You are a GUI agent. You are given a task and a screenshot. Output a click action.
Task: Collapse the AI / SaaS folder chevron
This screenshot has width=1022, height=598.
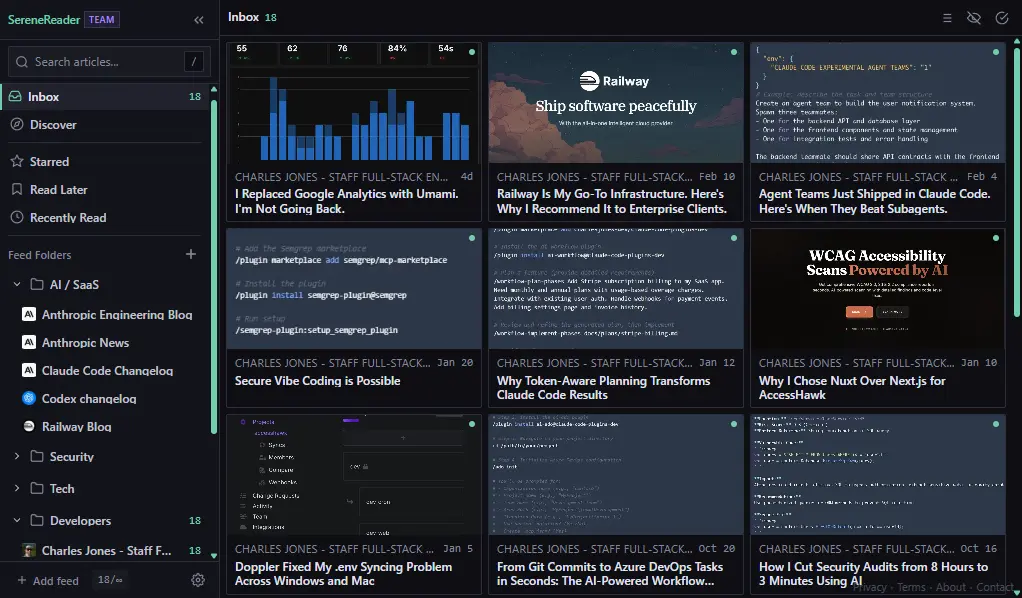(x=17, y=284)
